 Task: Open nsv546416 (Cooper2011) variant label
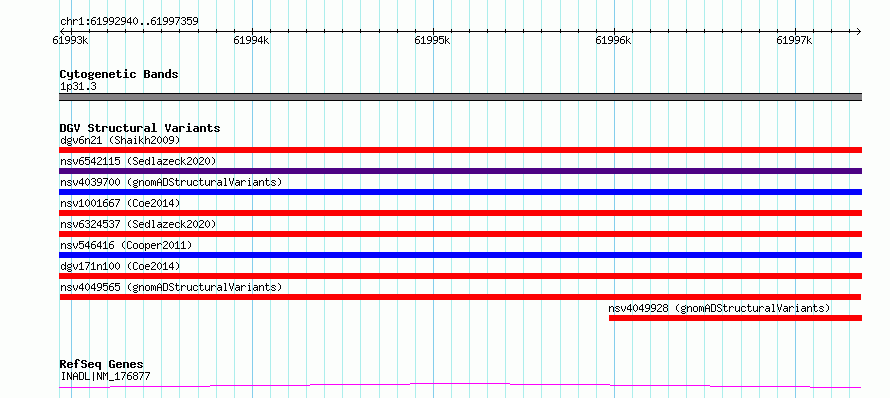click(126, 245)
